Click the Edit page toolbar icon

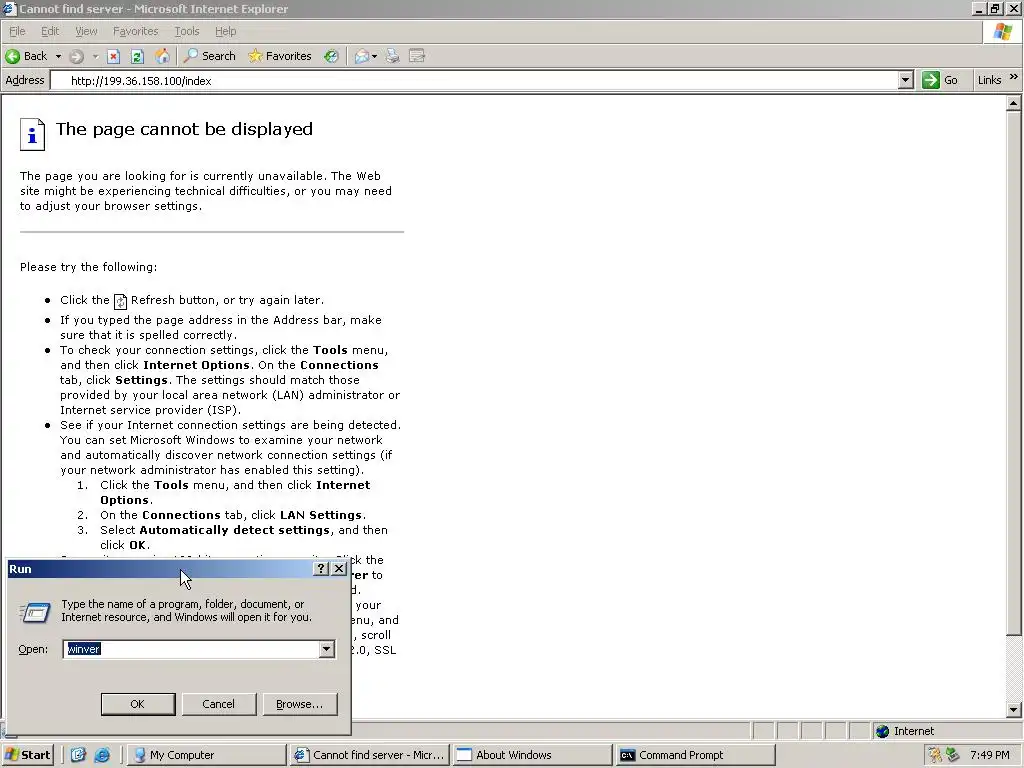click(x=417, y=56)
